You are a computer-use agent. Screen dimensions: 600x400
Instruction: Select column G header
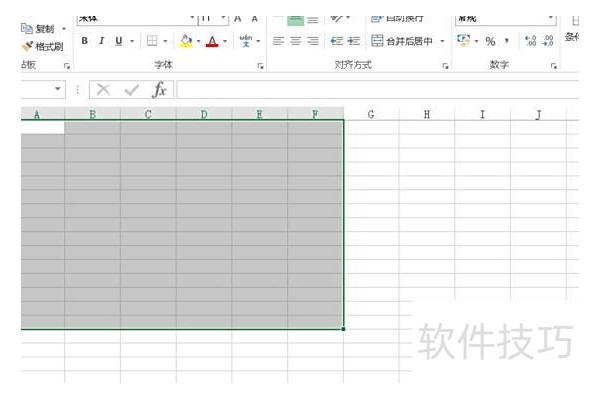[x=371, y=114]
